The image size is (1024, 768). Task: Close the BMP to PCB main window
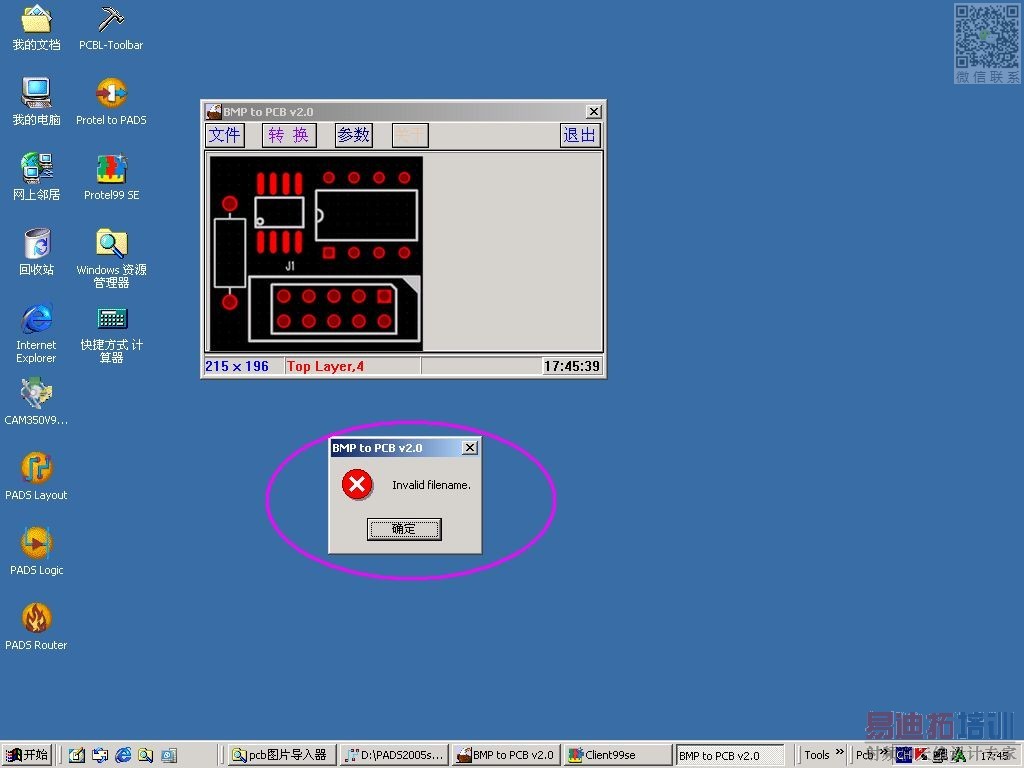click(x=594, y=112)
